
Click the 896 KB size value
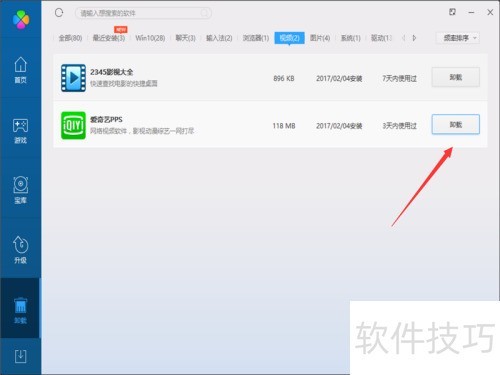(x=284, y=79)
